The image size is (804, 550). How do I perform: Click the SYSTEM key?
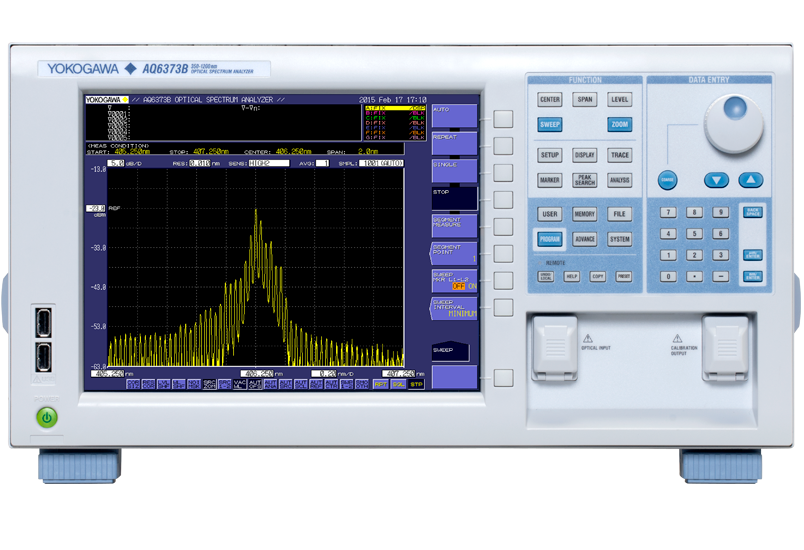tap(619, 239)
